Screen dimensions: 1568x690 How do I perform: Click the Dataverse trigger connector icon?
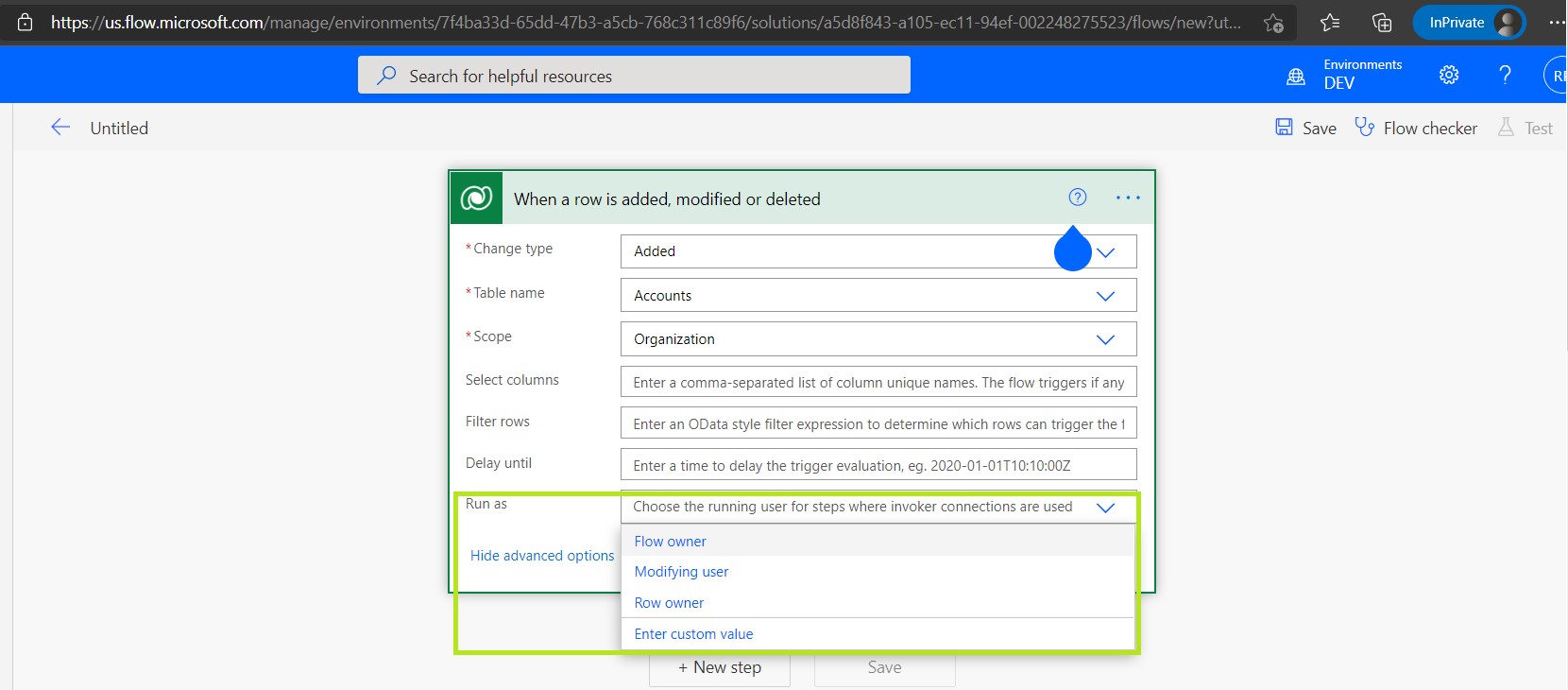click(x=476, y=198)
